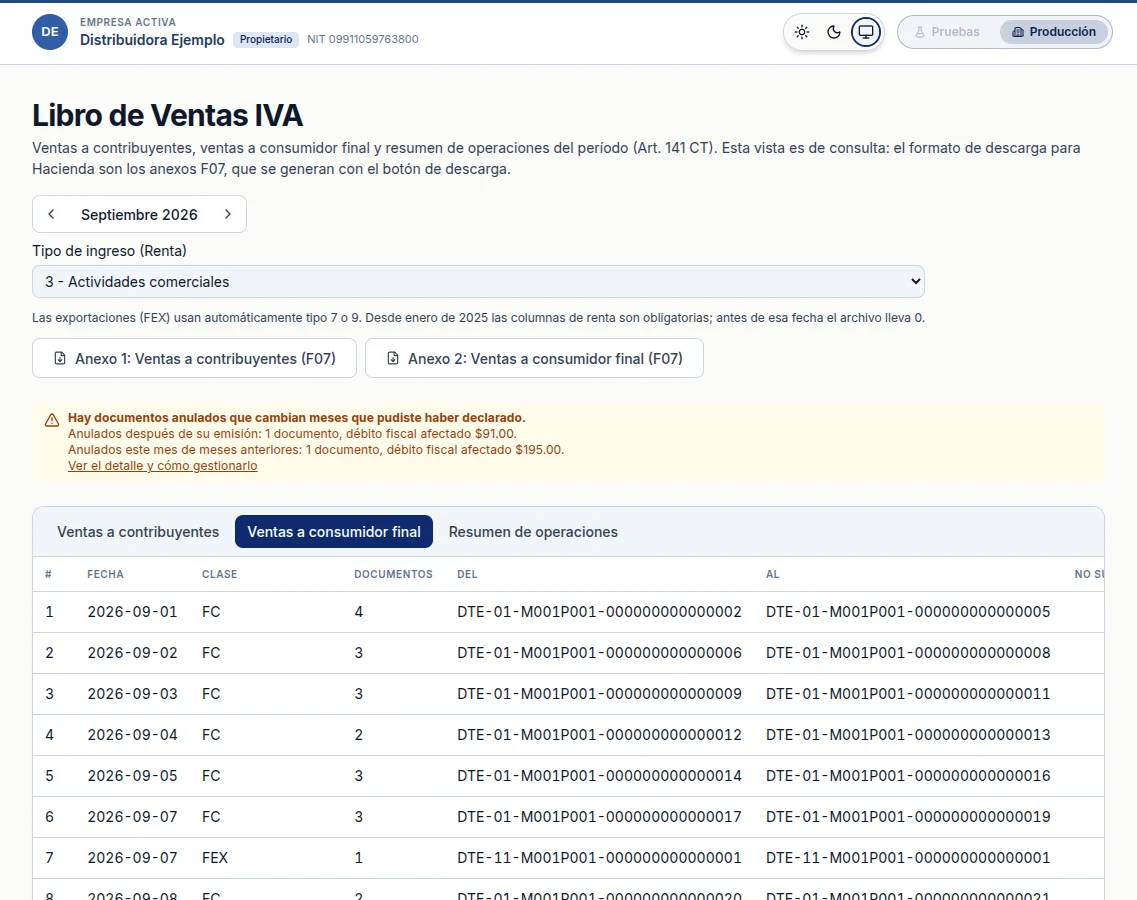Click DTE-01-M001P001-000000000000013 cell
Image resolution: width=1137 pixels, height=900 pixels.
coord(908,735)
